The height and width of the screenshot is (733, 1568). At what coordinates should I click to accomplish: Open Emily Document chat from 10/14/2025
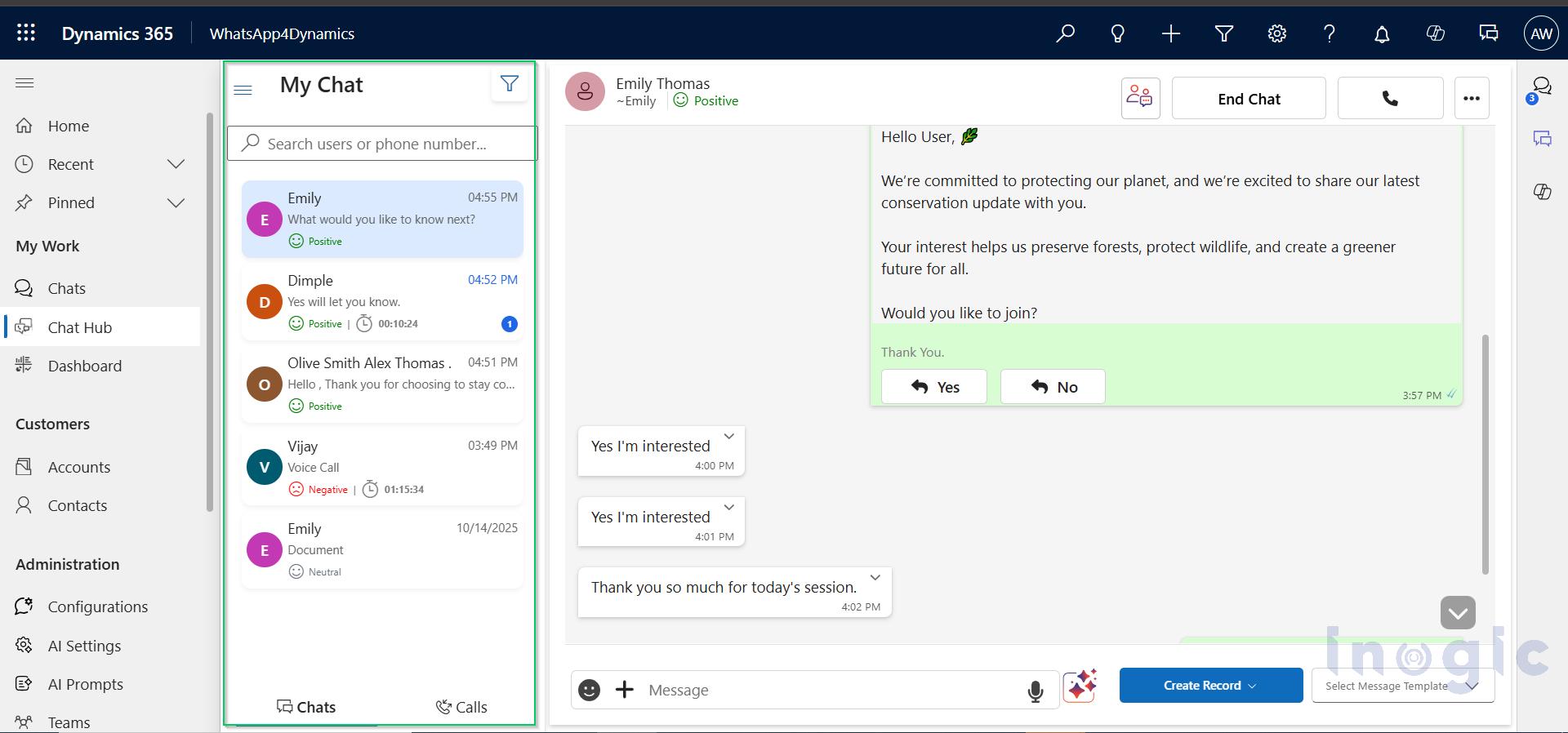tap(382, 549)
